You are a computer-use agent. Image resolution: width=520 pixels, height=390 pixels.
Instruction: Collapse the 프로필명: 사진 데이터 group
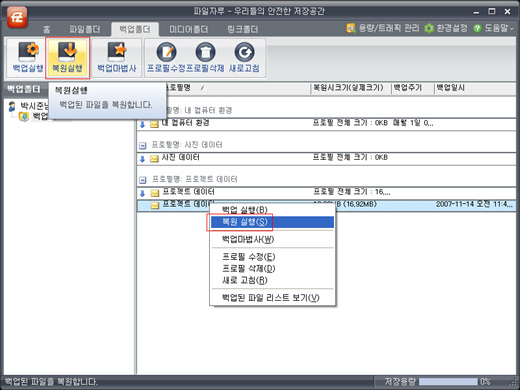click(143, 145)
